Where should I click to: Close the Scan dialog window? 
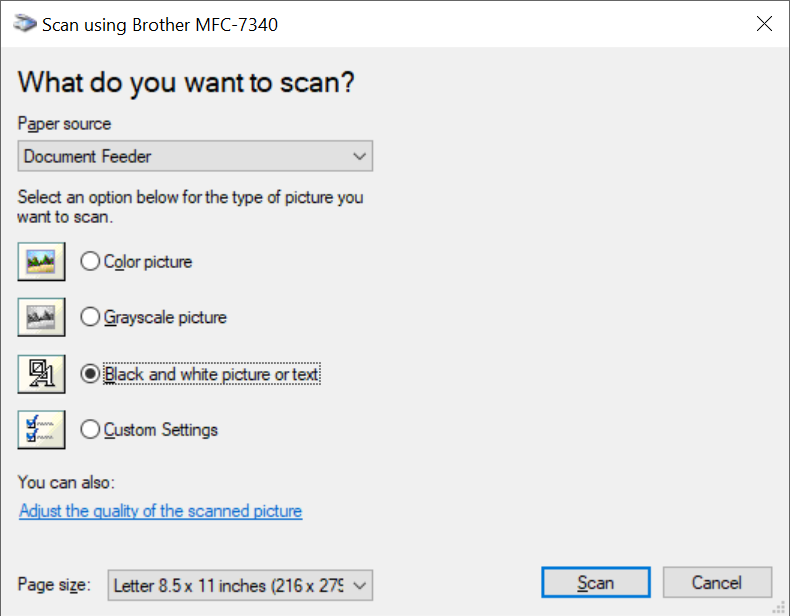[764, 24]
